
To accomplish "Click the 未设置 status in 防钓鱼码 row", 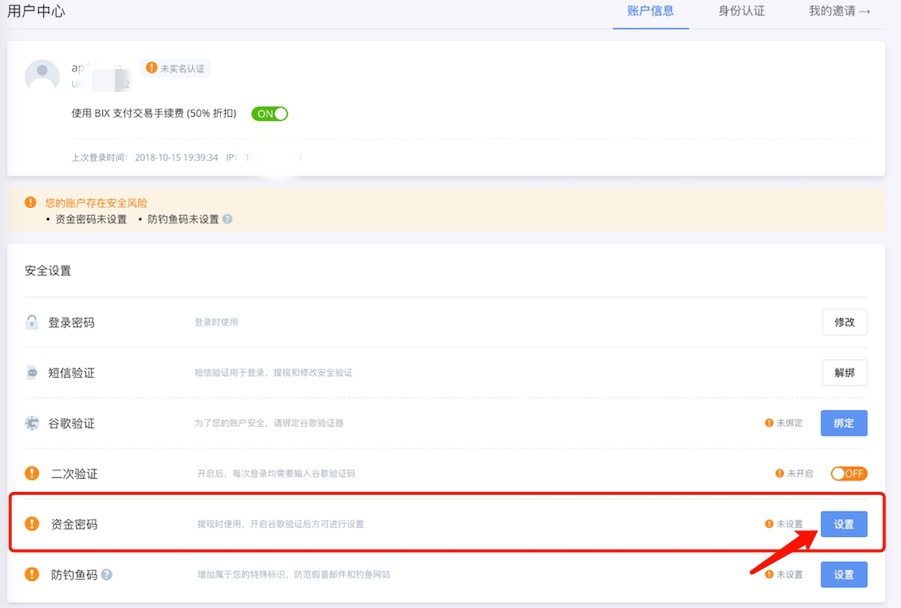I will [x=784, y=575].
